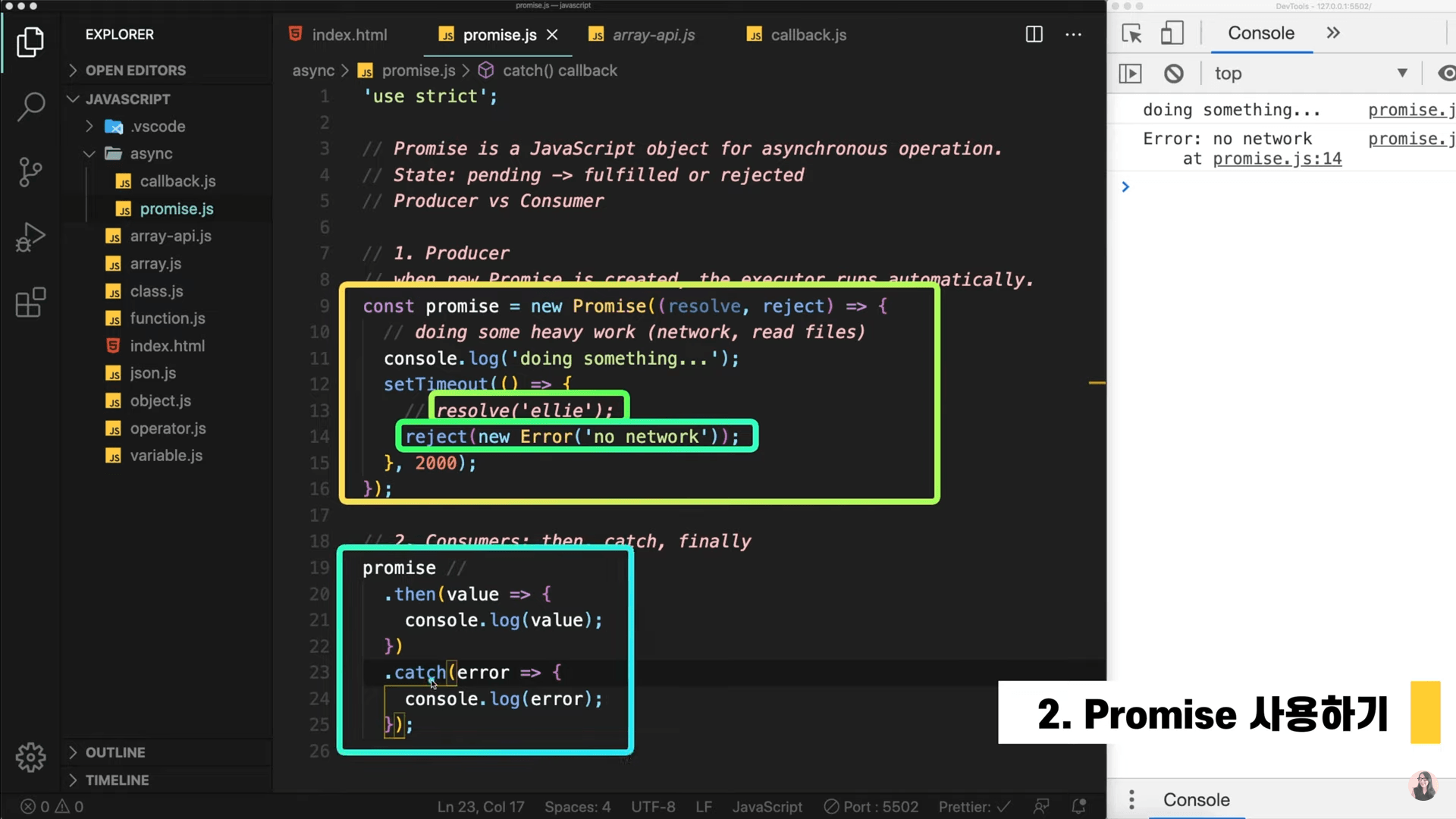Split the editor to the right
The width and height of the screenshot is (1456, 819).
click(1034, 35)
